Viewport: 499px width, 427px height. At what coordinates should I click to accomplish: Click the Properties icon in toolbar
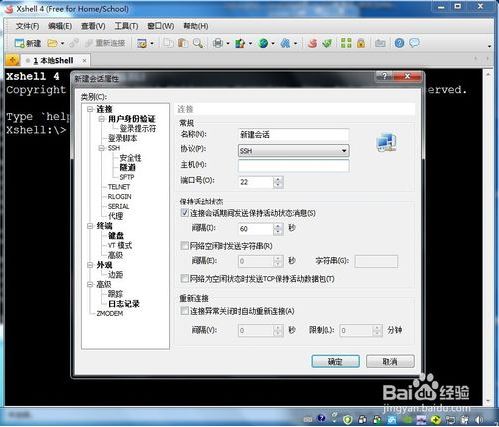click(142, 43)
